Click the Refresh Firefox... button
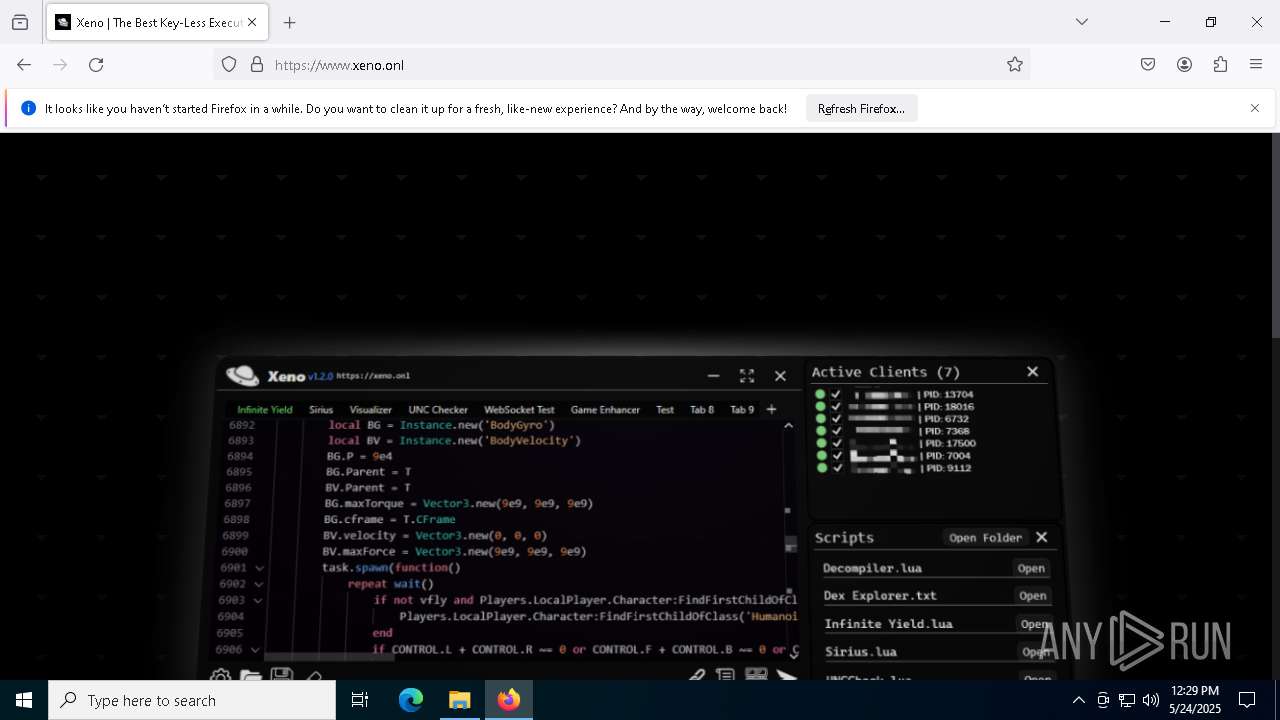This screenshot has height=720, width=1280. click(x=861, y=108)
